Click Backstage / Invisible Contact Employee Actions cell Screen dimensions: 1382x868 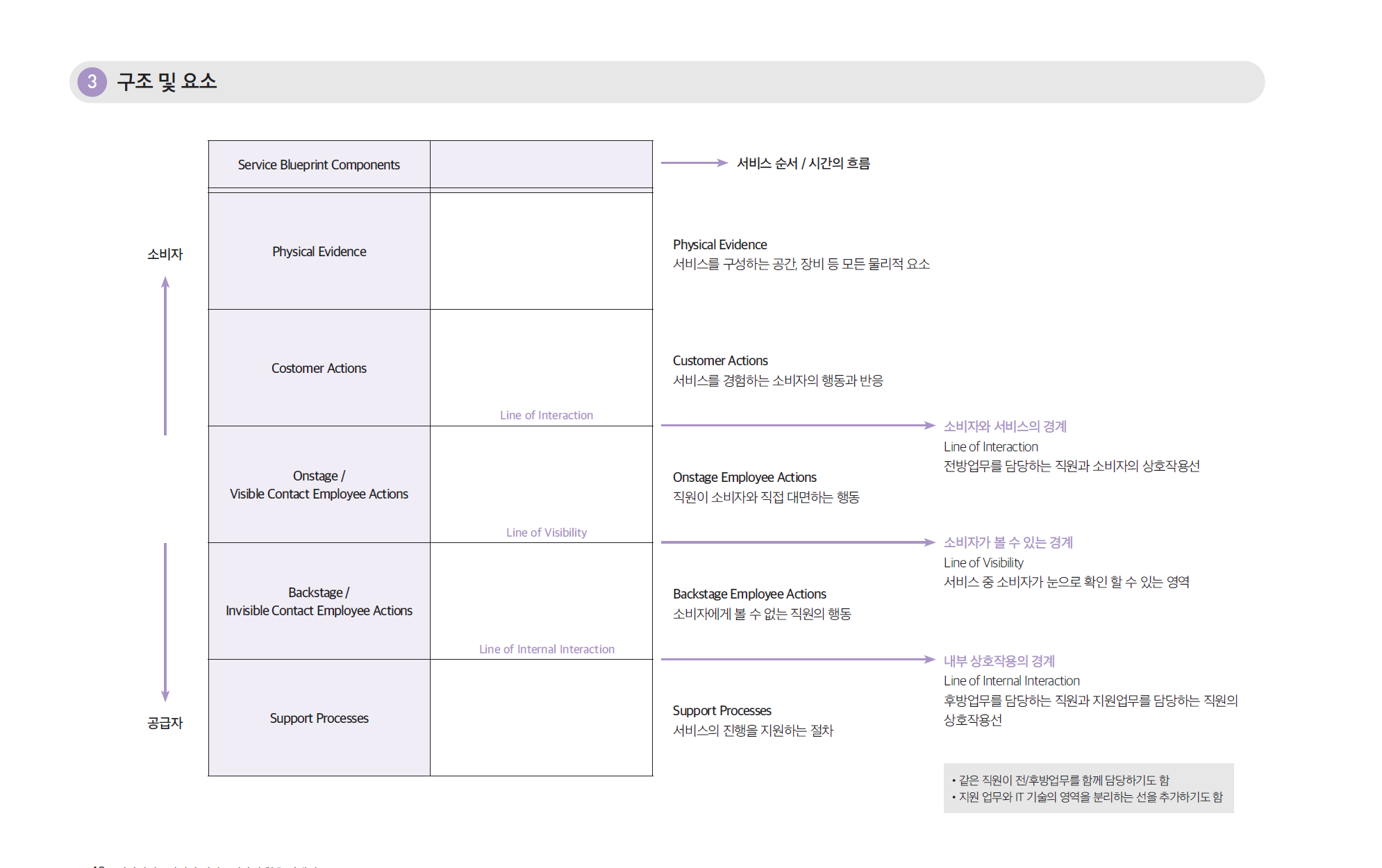pyautogui.click(x=319, y=601)
